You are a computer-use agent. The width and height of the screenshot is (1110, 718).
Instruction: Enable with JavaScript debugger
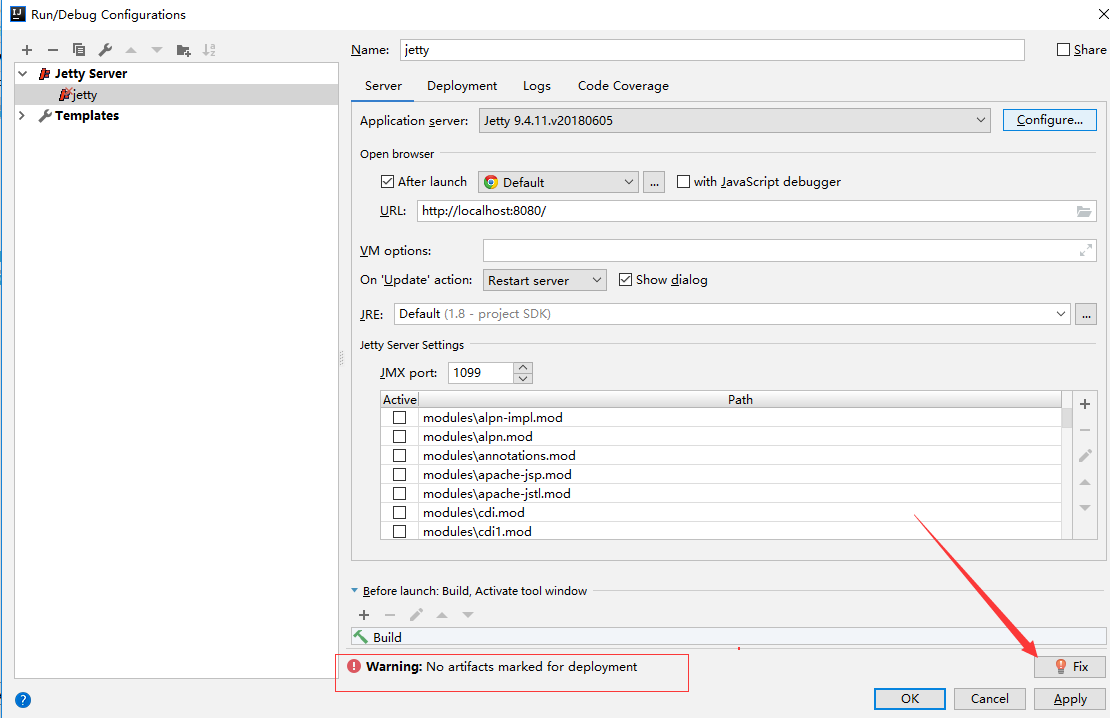(683, 181)
